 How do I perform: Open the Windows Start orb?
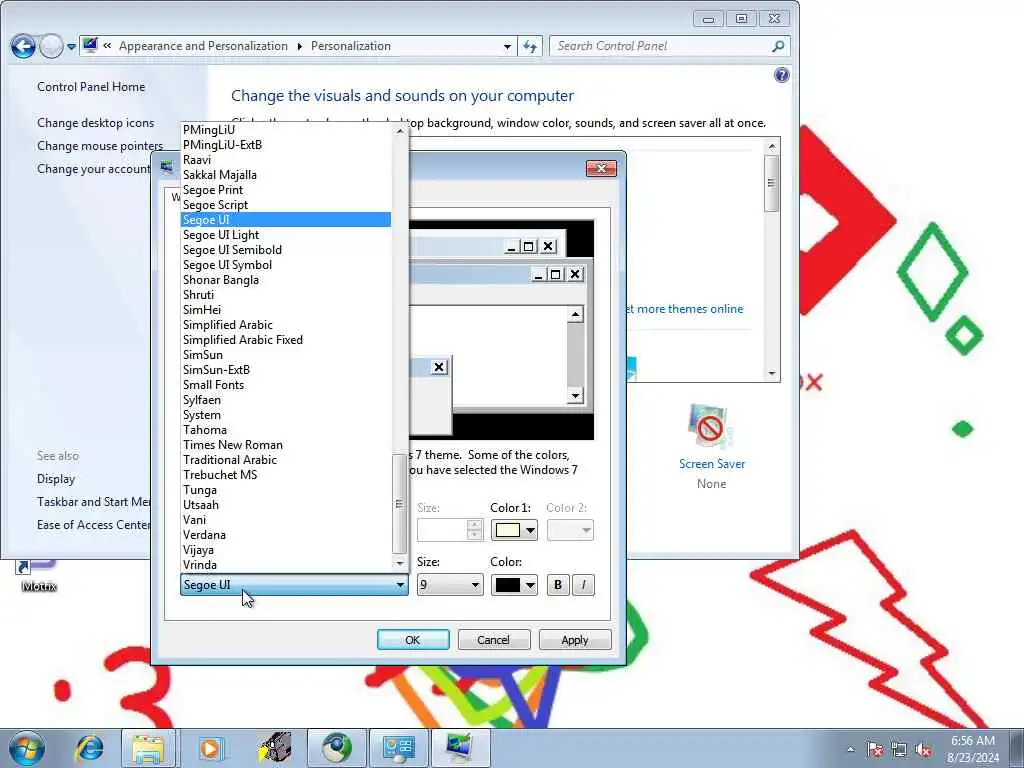point(27,748)
